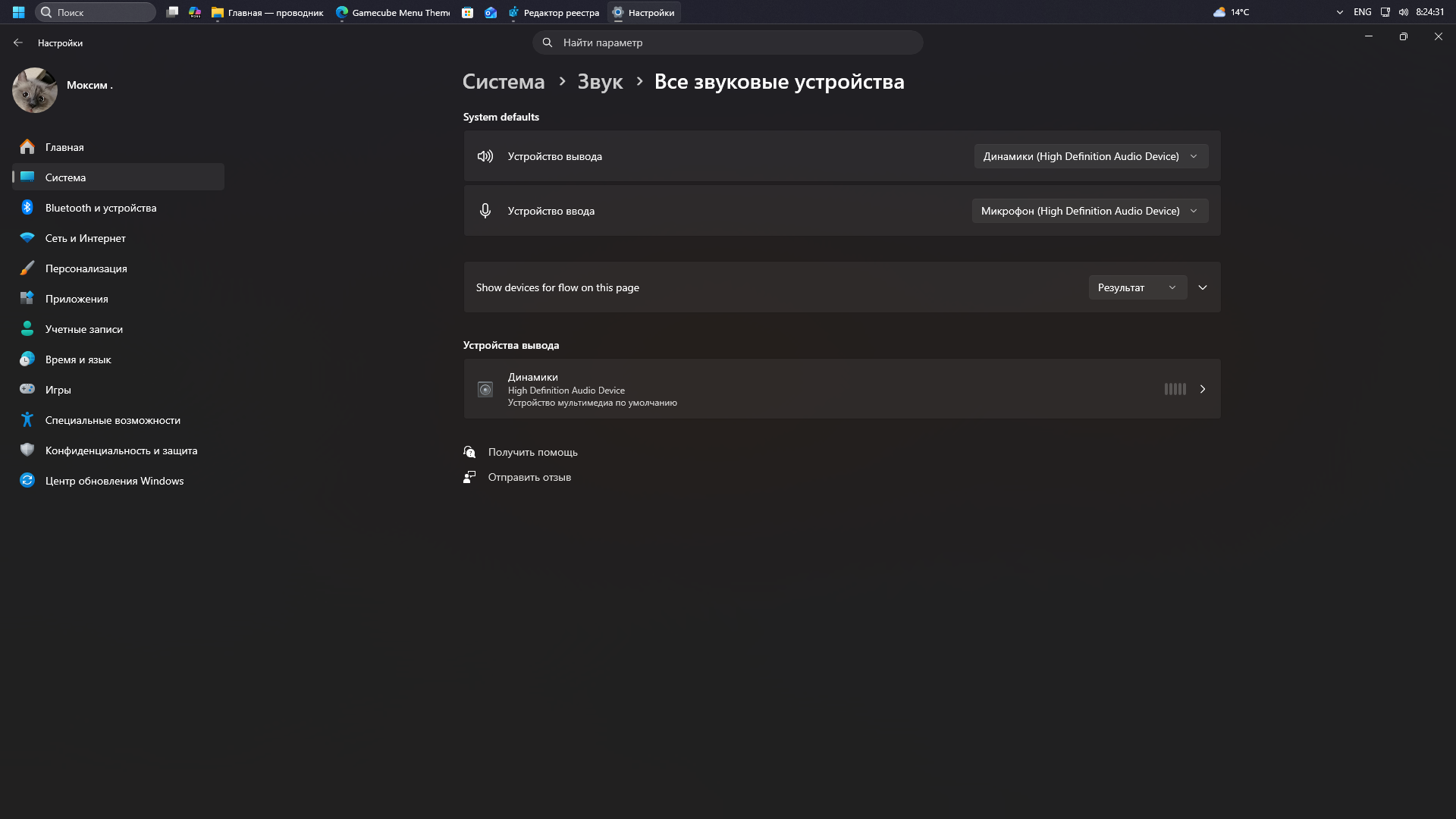The width and height of the screenshot is (1456, 819).
Task: Switch to Главная — проводник window
Action: (268, 12)
